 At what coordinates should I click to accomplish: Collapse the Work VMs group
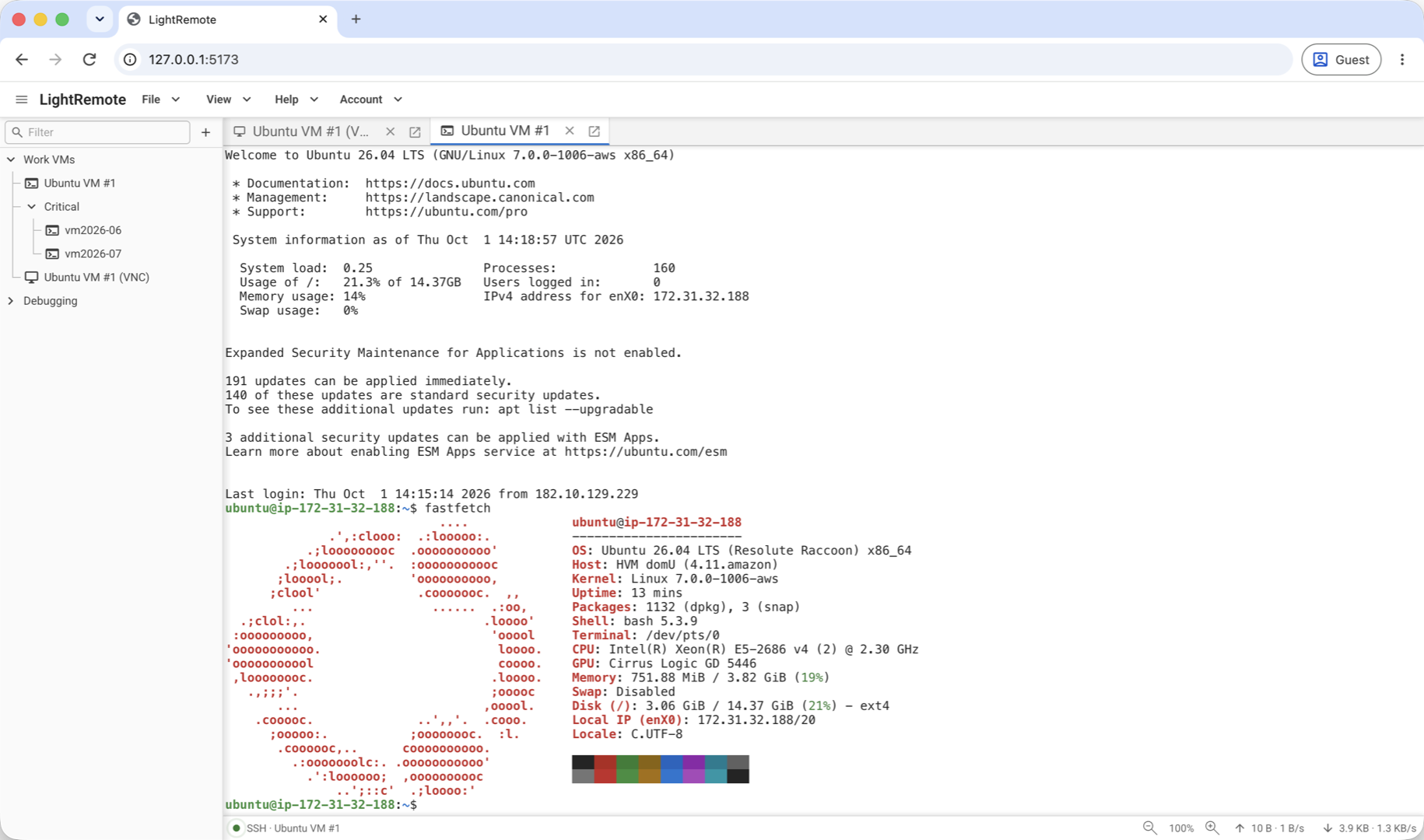click(x=11, y=159)
